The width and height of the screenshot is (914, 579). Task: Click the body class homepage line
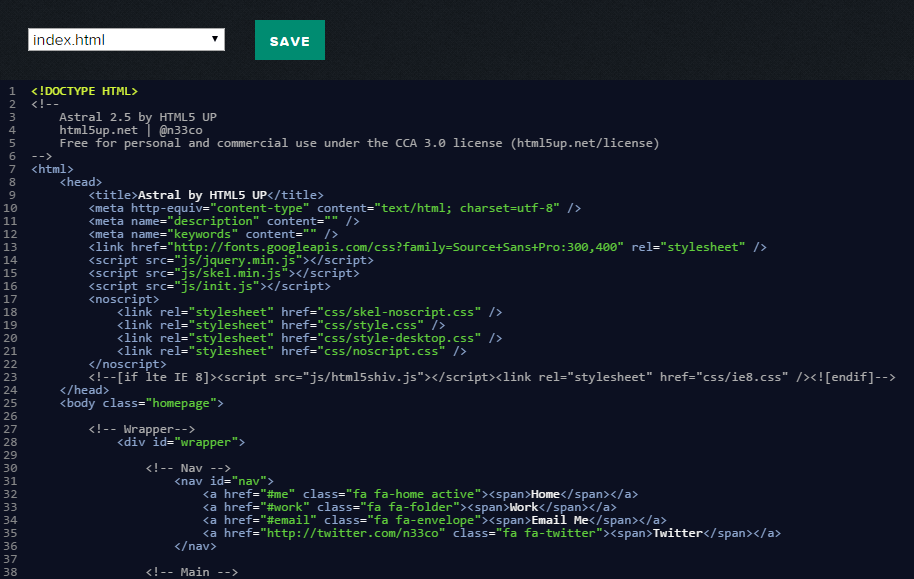pos(141,403)
